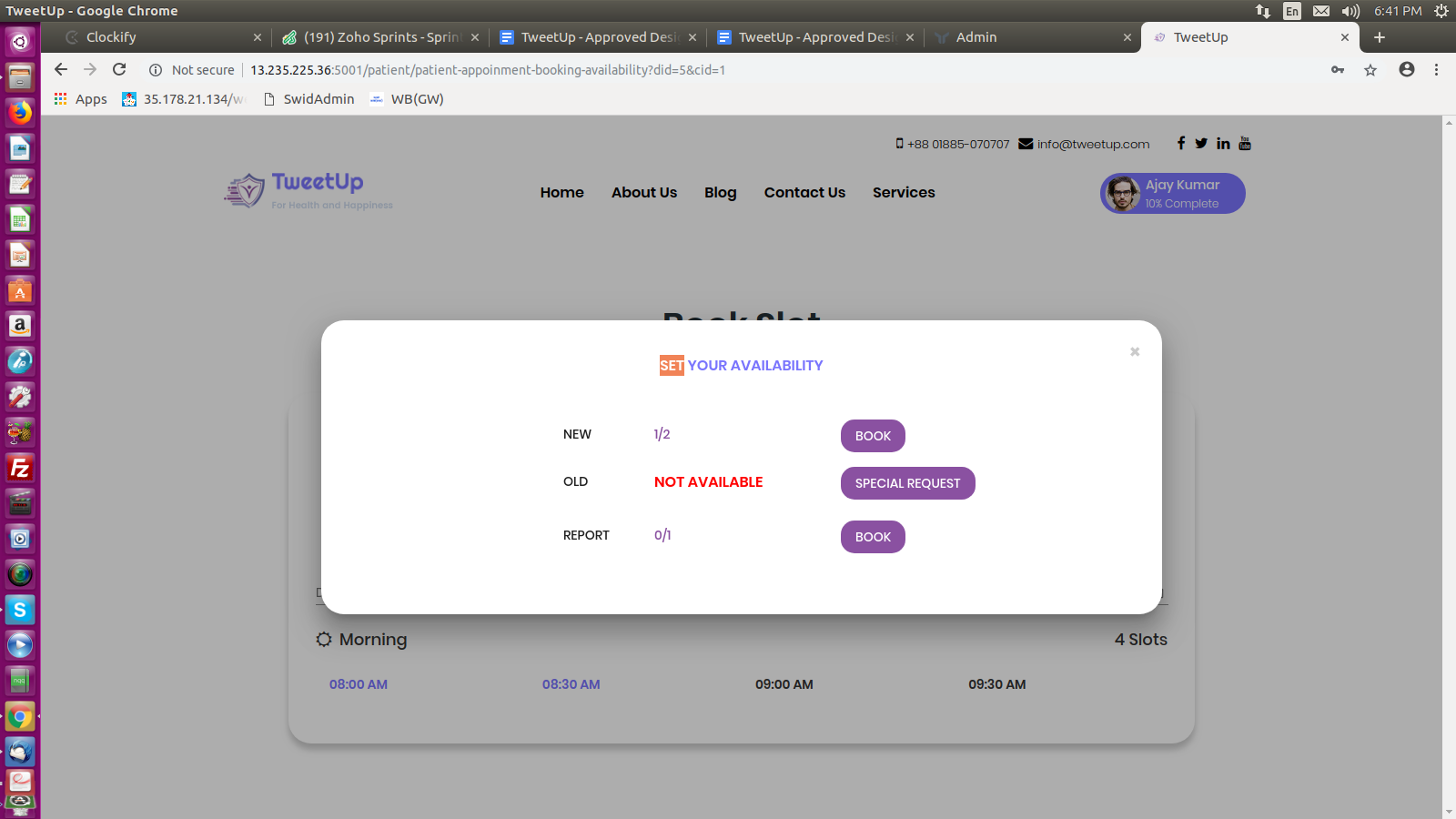Screen dimensions: 1456x819
Task: Book the NEW appointment slot
Action: point(873,436)
